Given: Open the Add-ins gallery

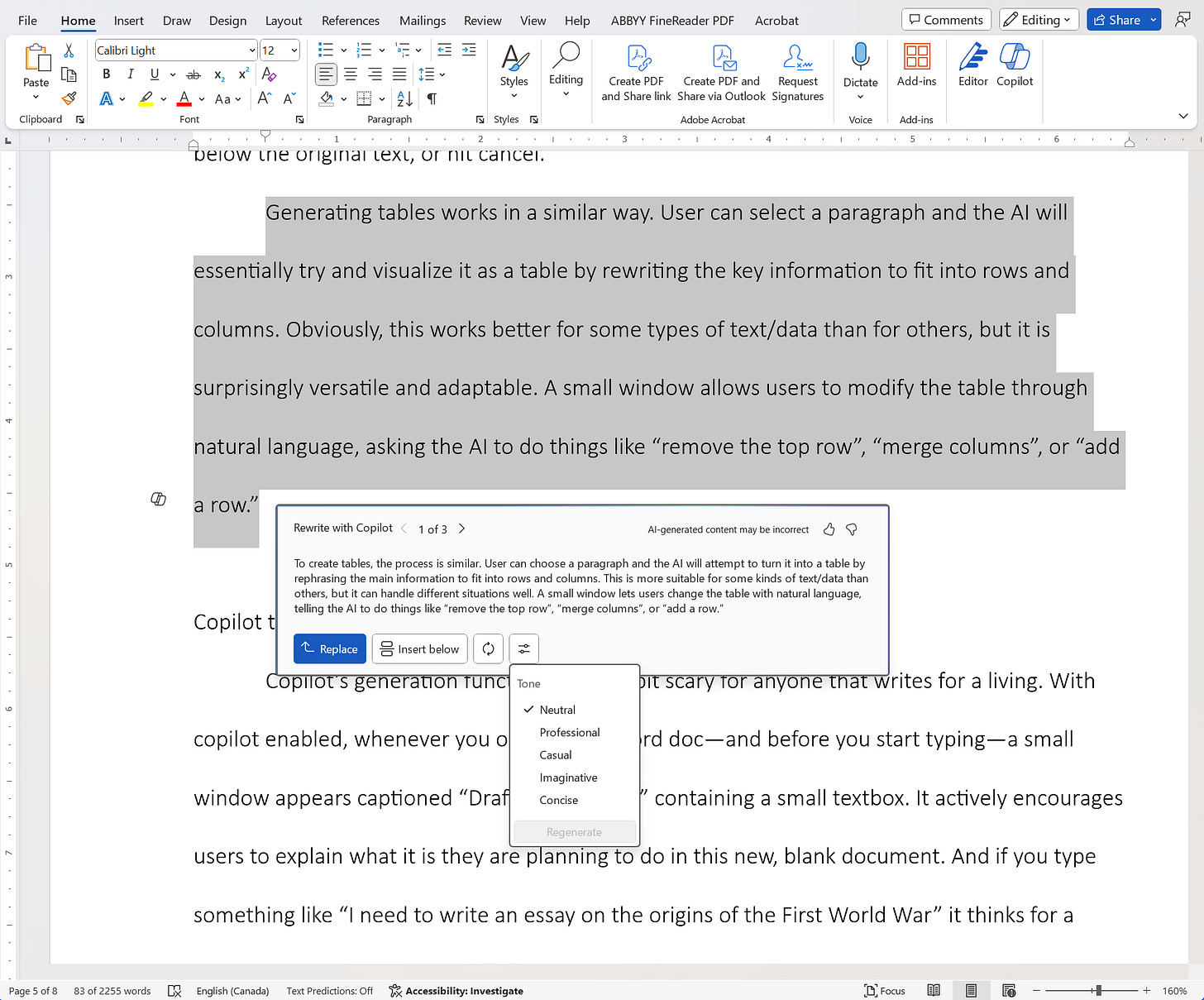Looking at the screenshot, I should coord(916,66).
